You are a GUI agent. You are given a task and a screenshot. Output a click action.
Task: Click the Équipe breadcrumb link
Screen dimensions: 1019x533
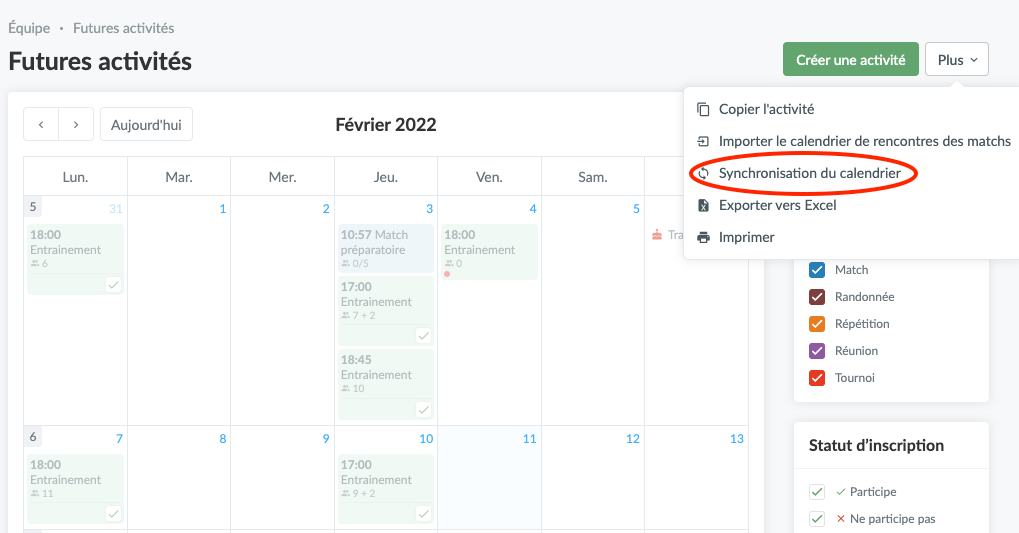click(29, 28)
